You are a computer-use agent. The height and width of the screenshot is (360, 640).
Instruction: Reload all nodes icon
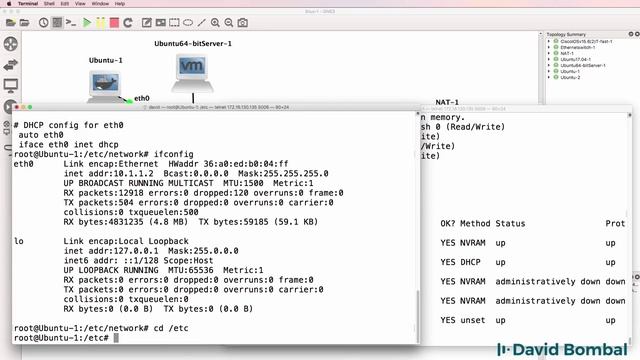pos(128,22)
